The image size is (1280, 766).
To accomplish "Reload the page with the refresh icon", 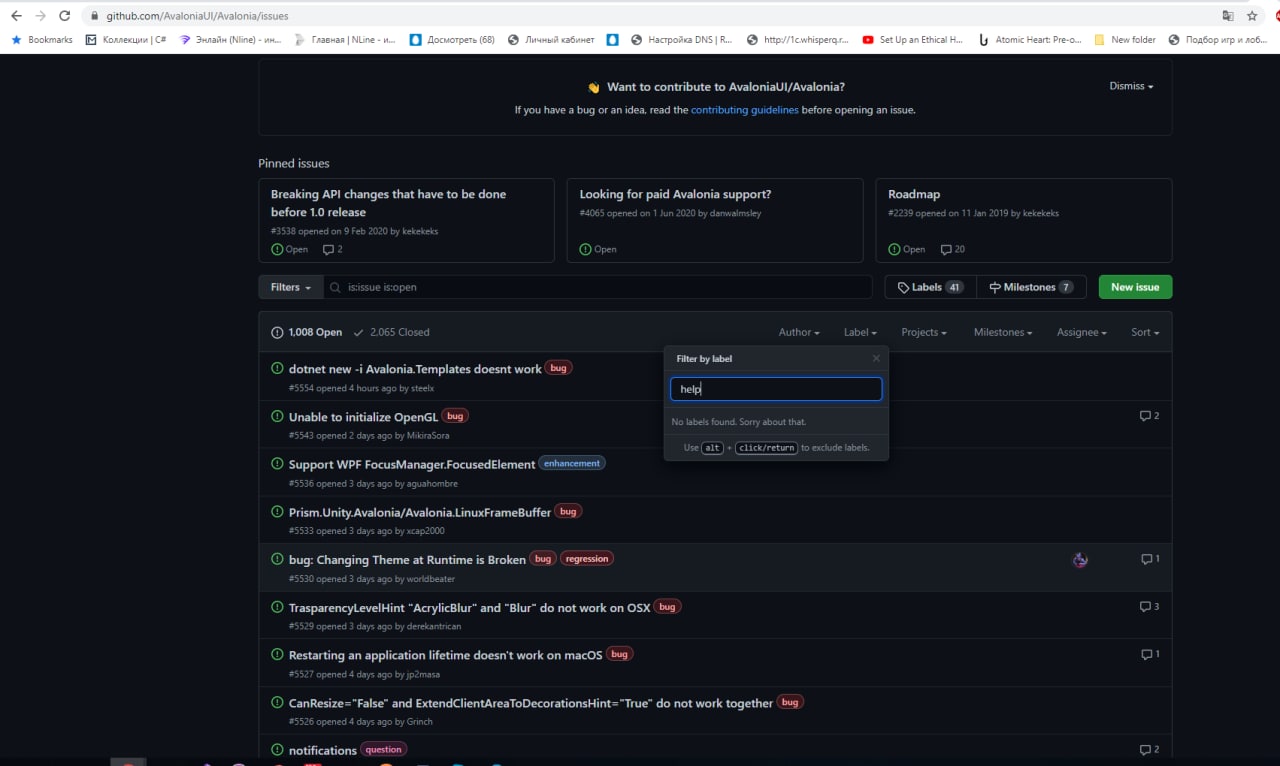I will 65,16.
